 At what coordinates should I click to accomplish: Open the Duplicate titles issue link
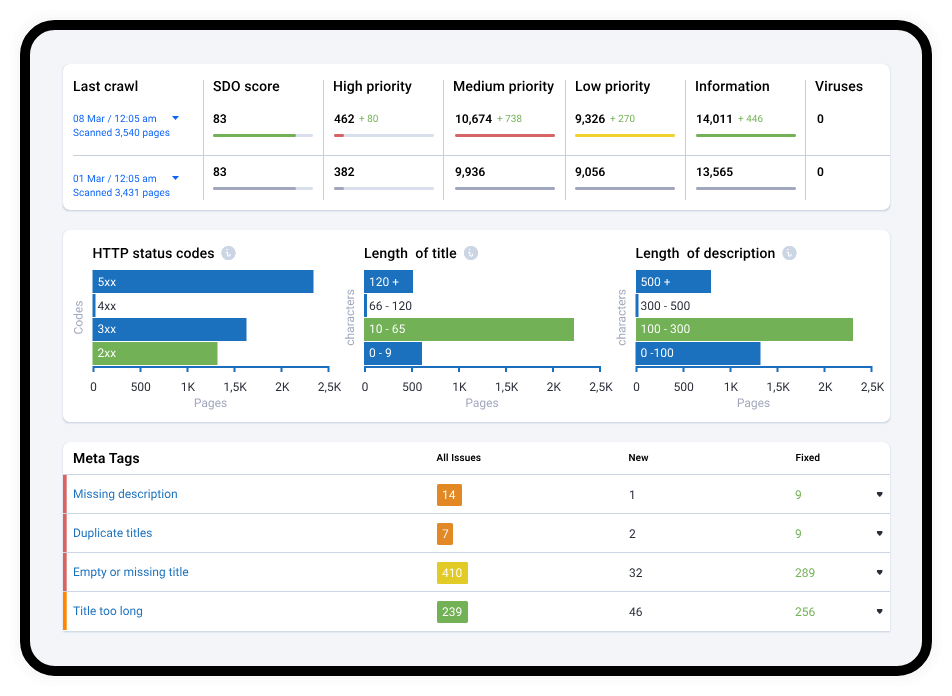[112, 533]
